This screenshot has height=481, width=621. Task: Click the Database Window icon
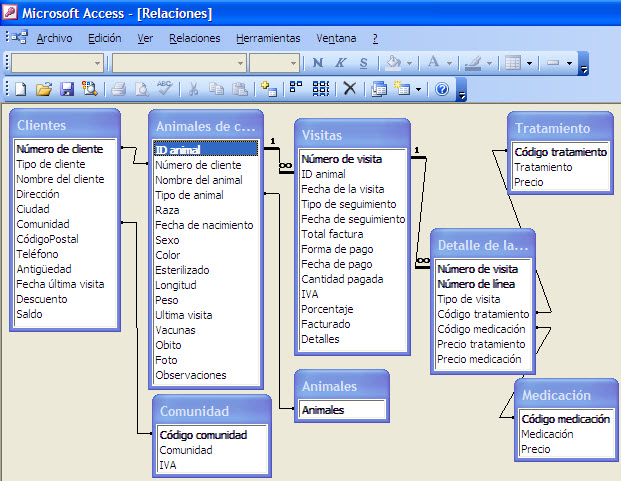[379, 89]
